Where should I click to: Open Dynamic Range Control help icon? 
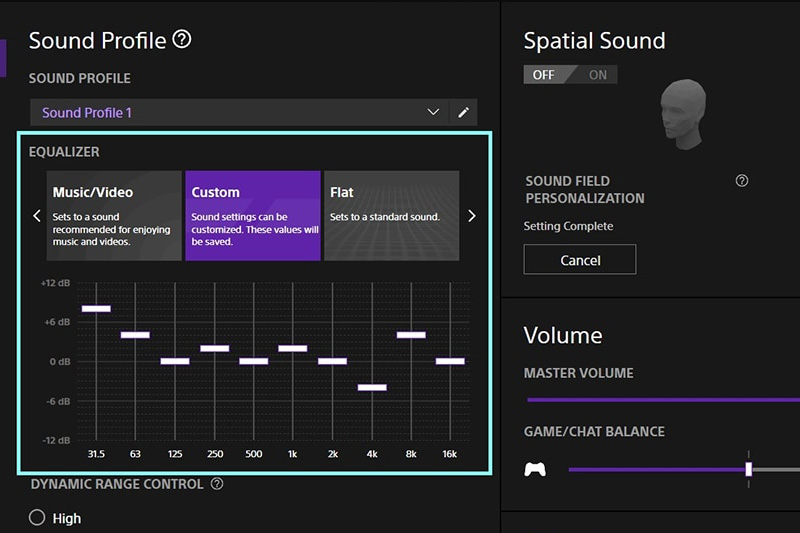217,484
